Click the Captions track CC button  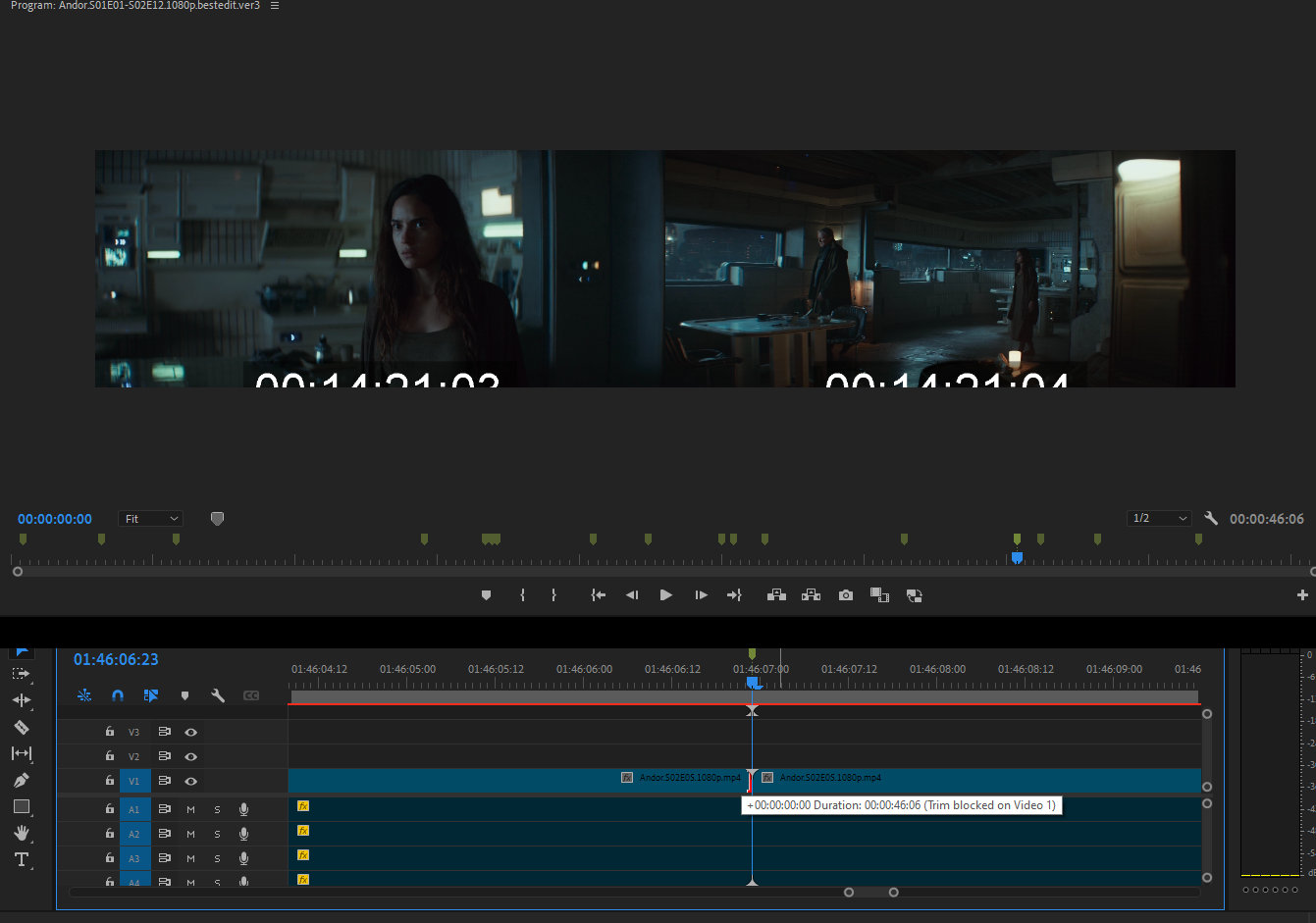point(251,695)
